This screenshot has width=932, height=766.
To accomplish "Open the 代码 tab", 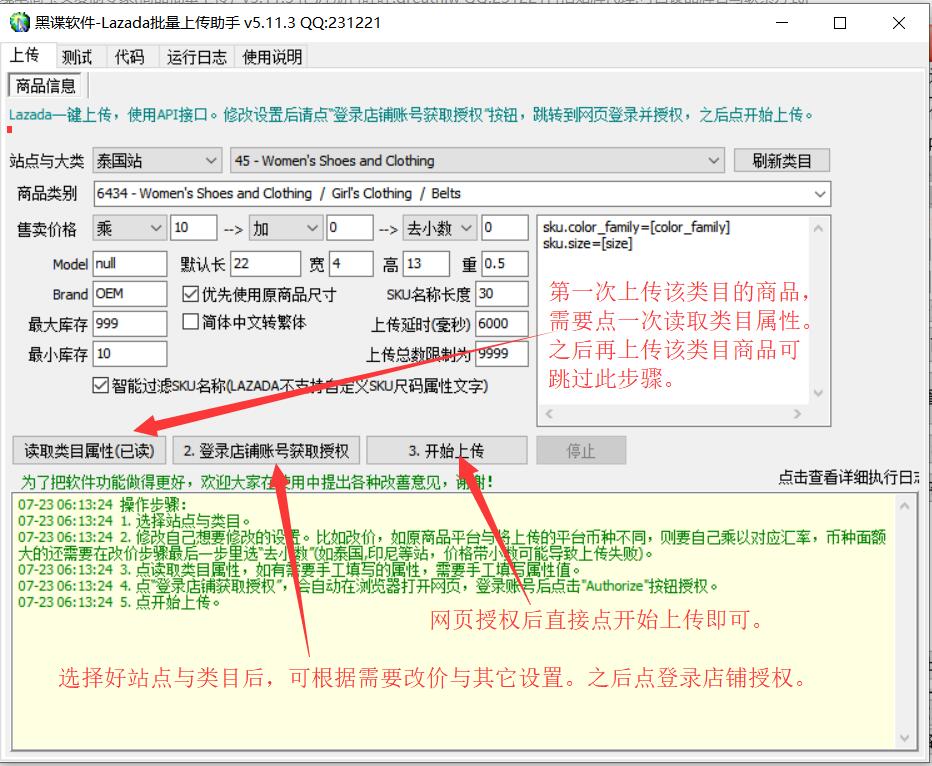I will coord(130,57).
